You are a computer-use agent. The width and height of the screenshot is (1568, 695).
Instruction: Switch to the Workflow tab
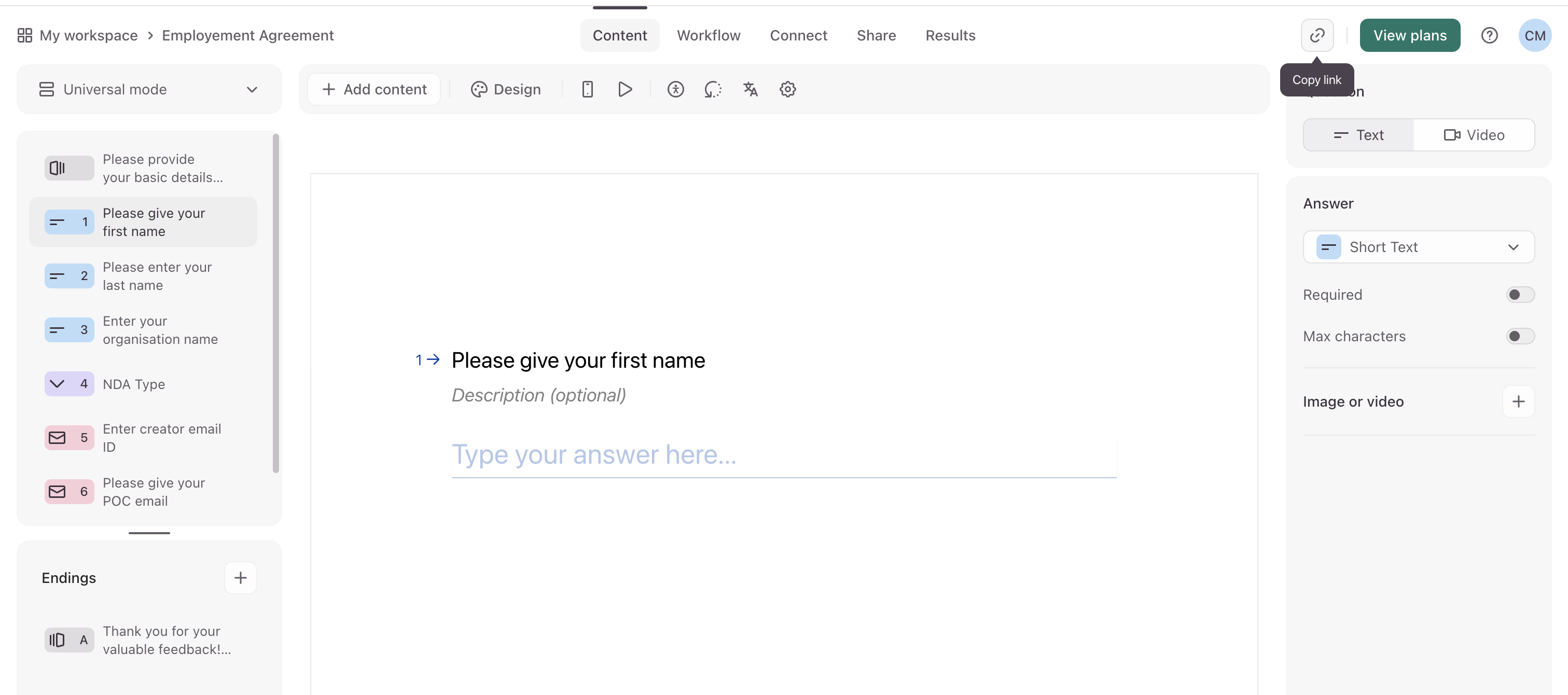coord(708,35)
